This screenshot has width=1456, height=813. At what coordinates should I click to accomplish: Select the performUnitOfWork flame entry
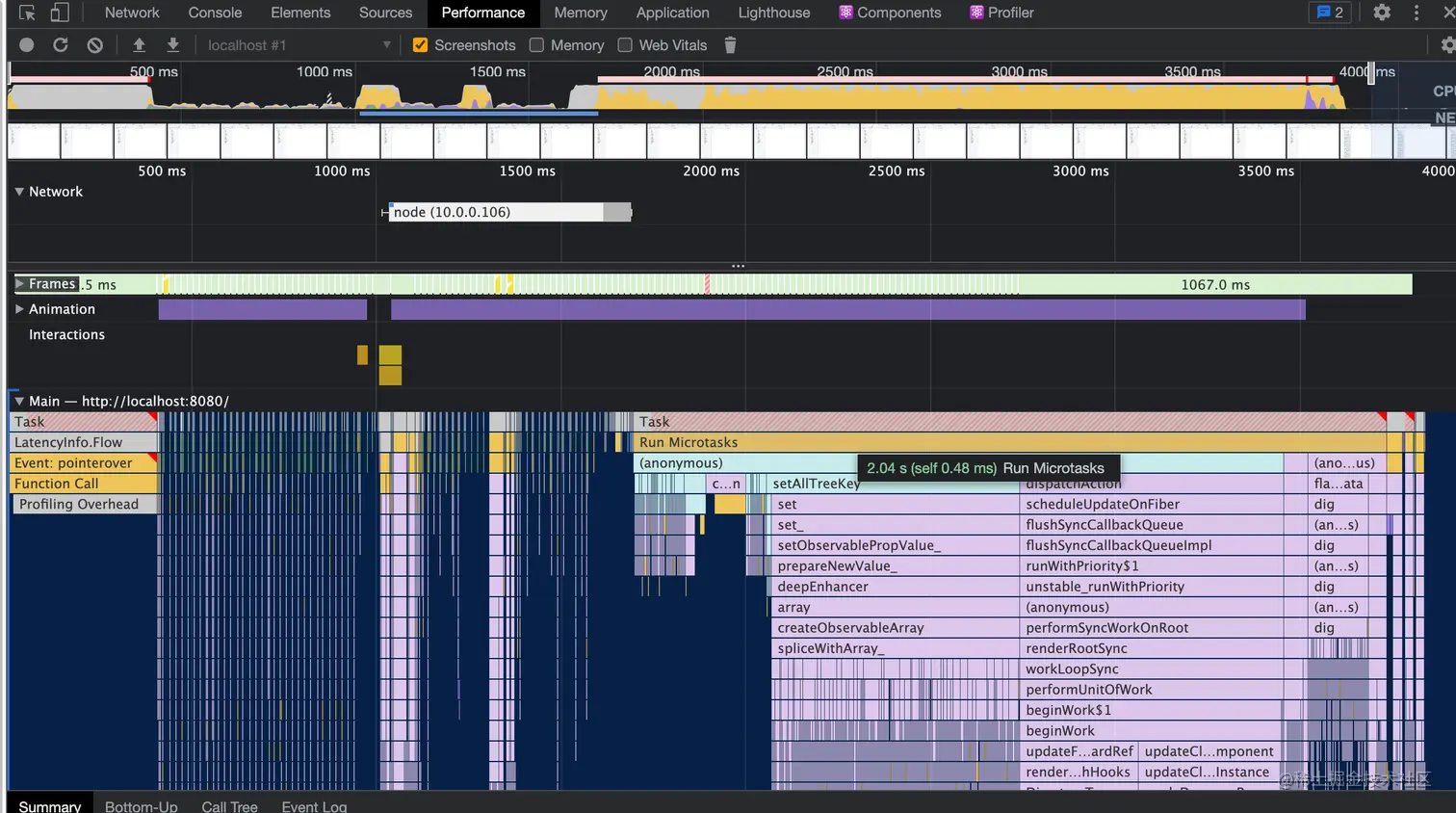(1151, 690)
